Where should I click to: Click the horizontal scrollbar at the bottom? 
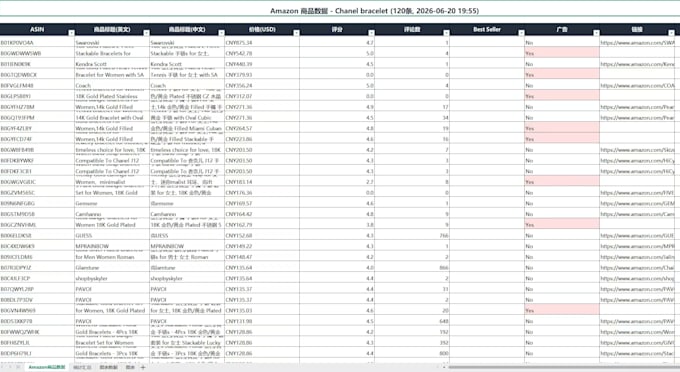click(564, 367)
